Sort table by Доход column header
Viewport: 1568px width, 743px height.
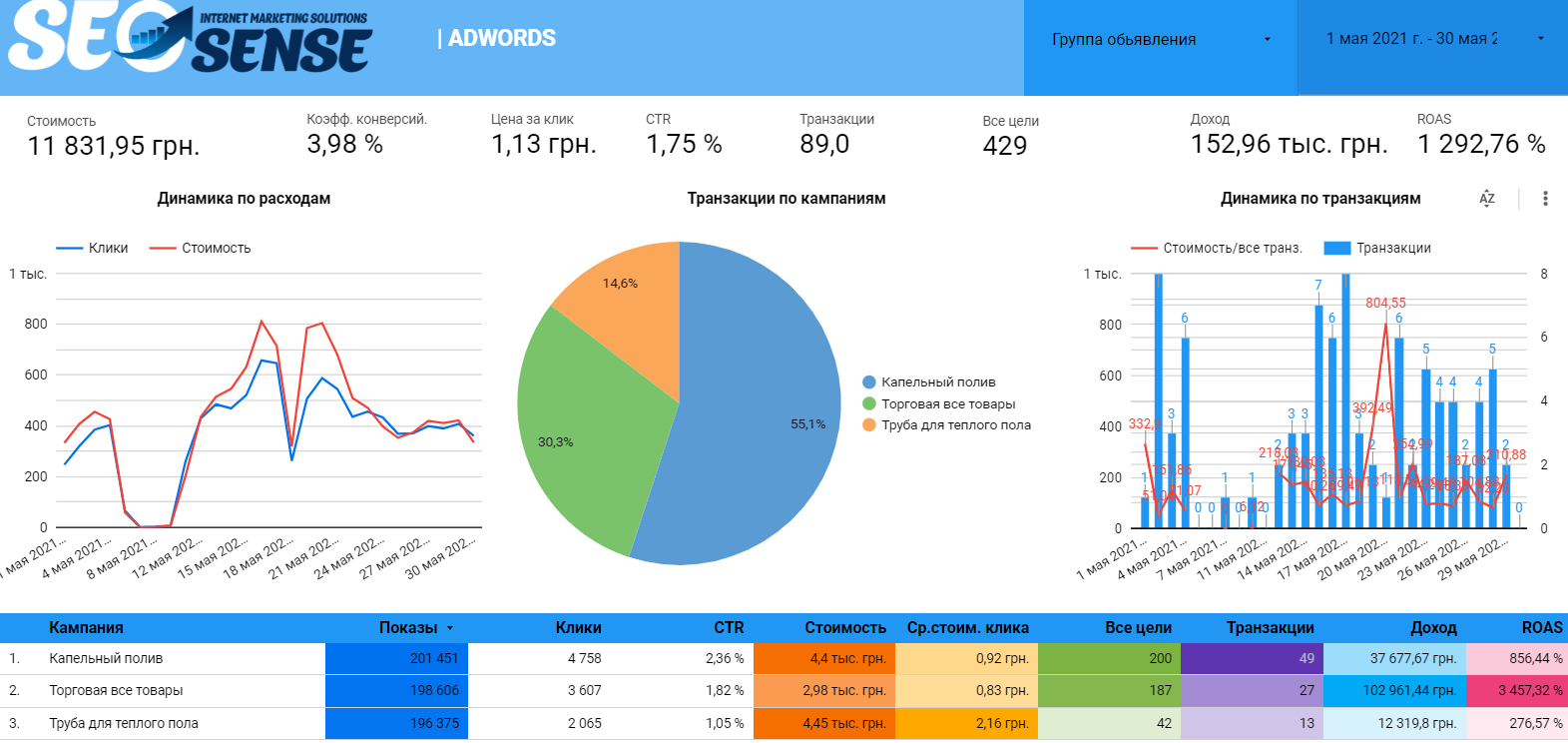pyautogui.click(x=1433, y=627)
